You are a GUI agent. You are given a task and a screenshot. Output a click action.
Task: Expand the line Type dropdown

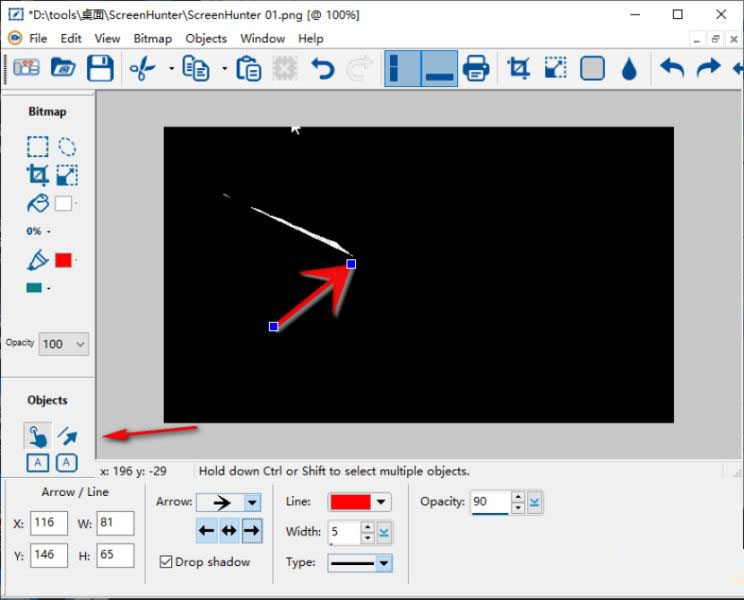[x=384, y=564]
